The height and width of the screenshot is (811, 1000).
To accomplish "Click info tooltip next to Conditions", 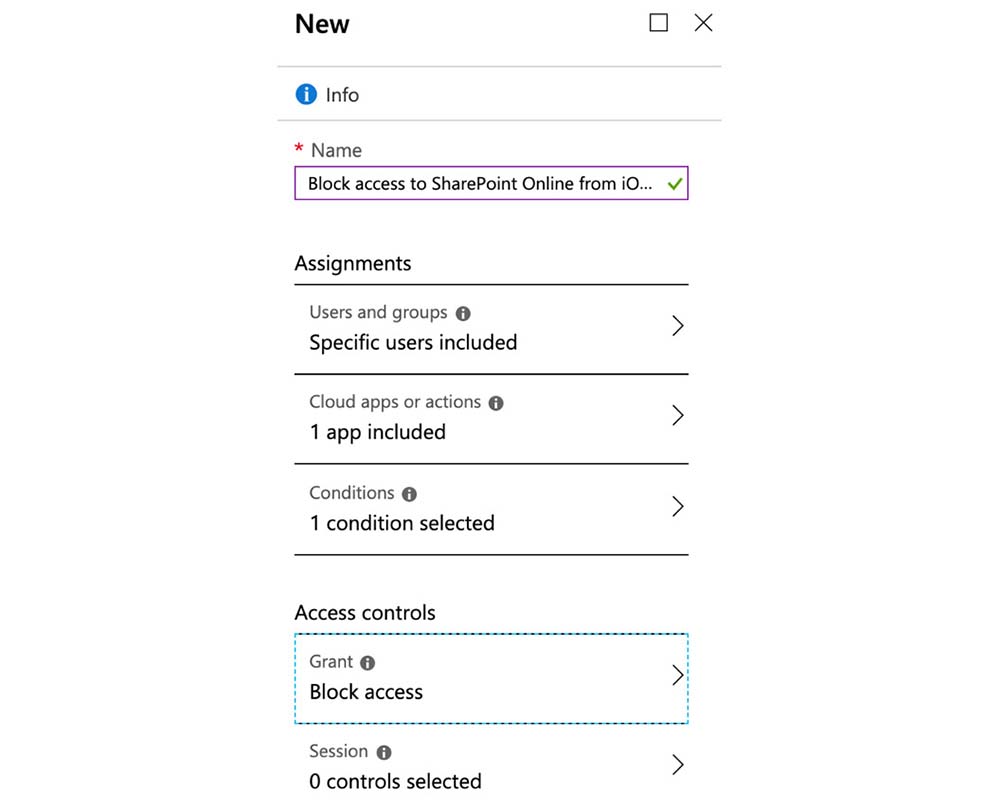I will click(409, 494).
